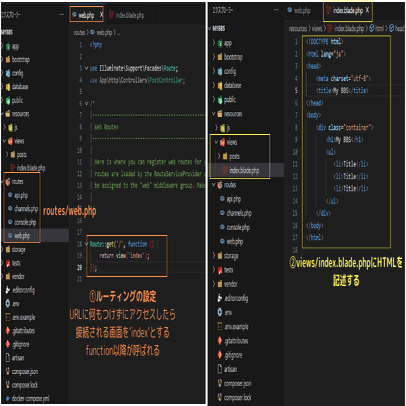Click .env gear icon in left window explorer
406x406 pixels.
8,303
